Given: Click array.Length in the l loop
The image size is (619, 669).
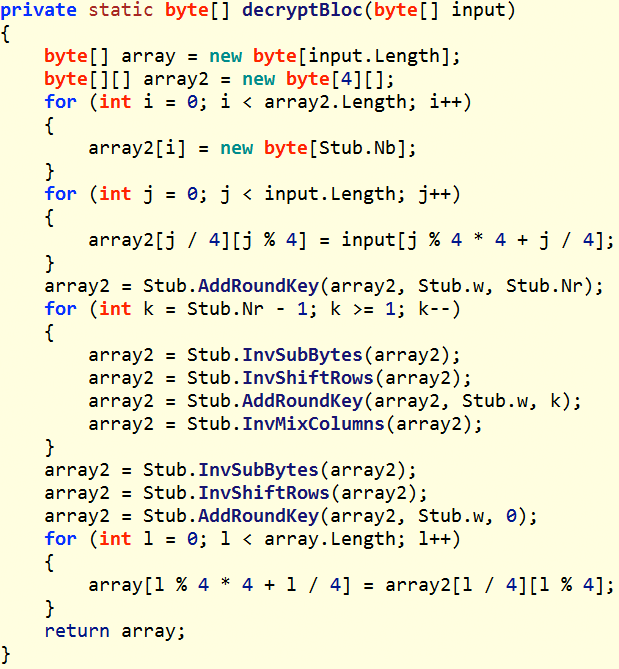Looking at the screenshot, I should tap(334, 539).
